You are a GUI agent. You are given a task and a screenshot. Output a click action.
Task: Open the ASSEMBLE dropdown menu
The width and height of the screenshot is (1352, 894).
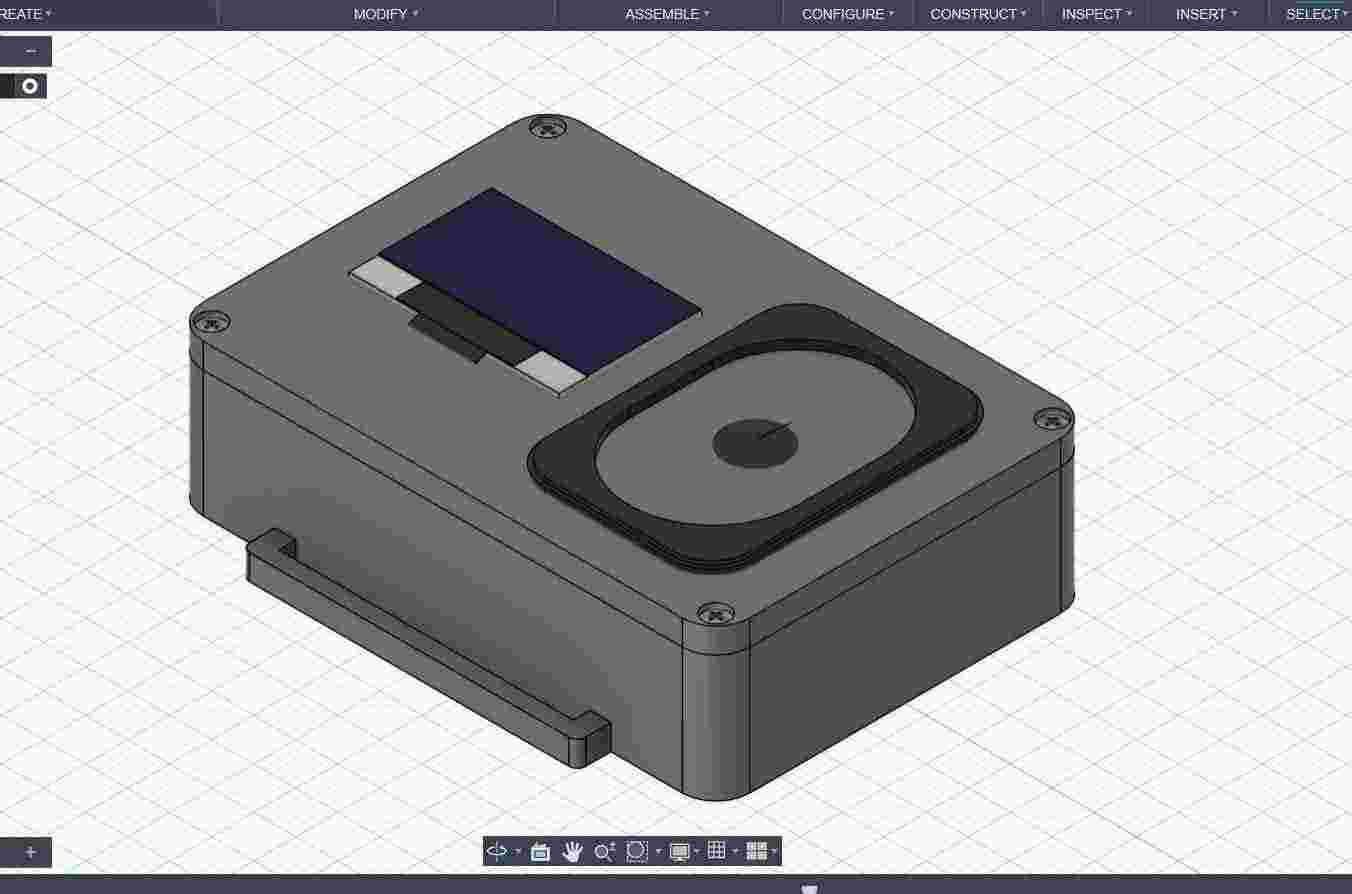point(667,14)
